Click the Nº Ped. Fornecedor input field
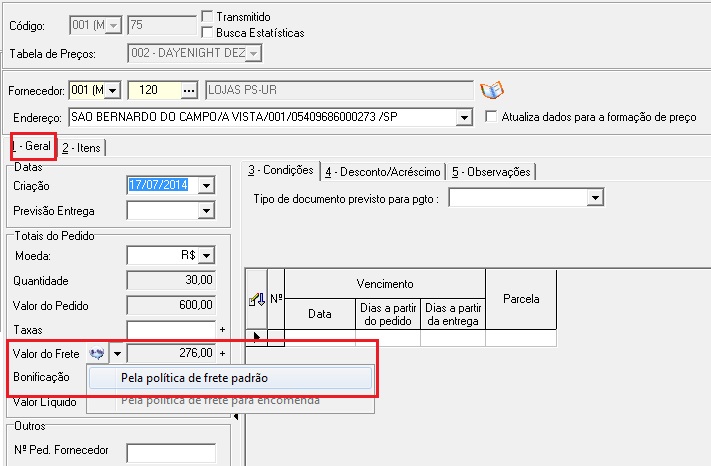 [171, 453]
